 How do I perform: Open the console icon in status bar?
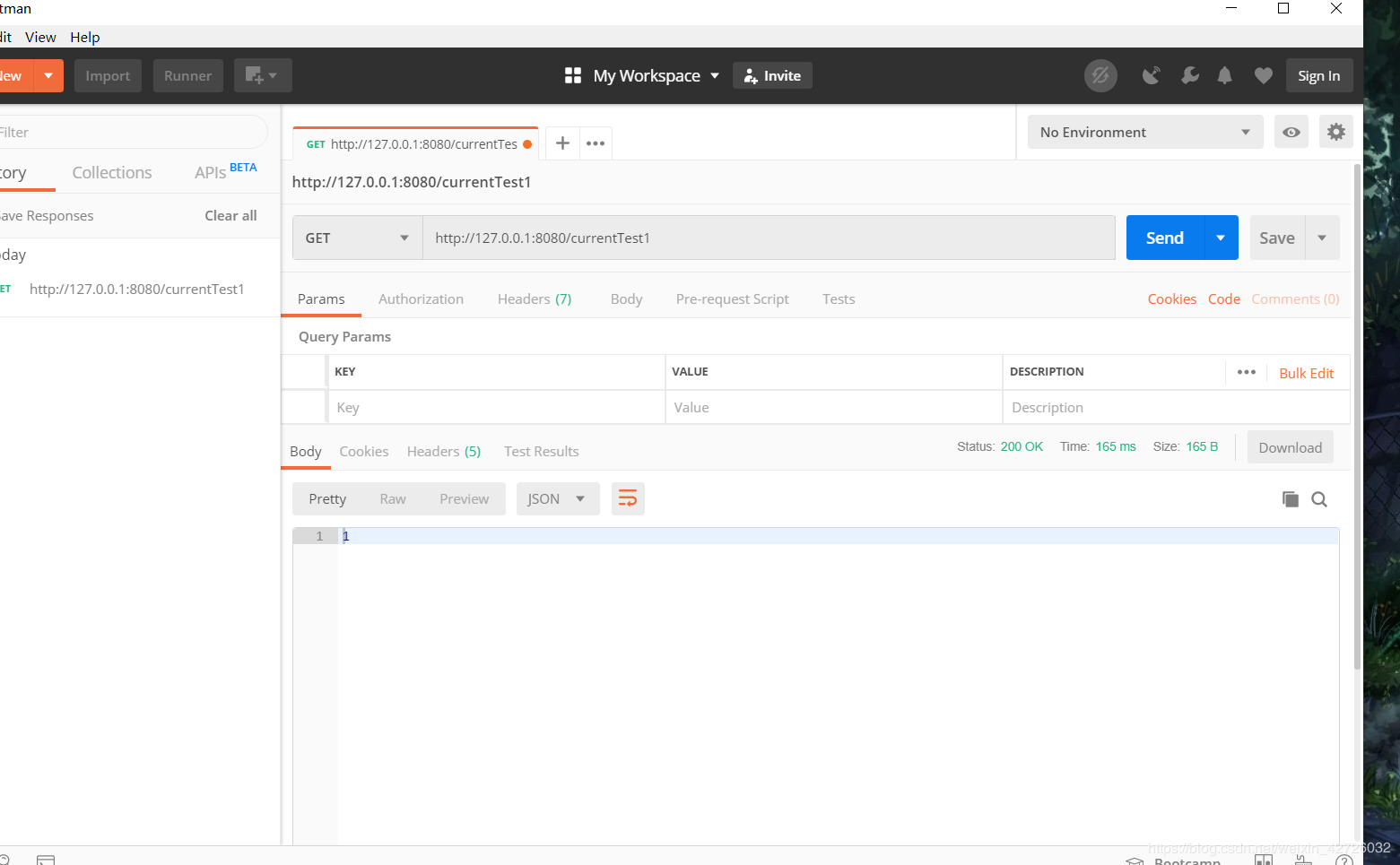click(46, 860)
